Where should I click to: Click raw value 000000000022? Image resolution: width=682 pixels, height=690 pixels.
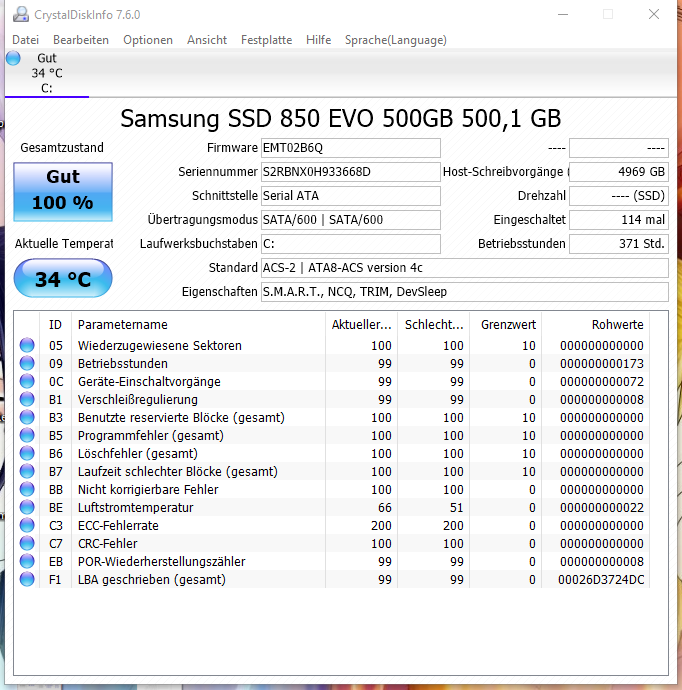(601, 508)
